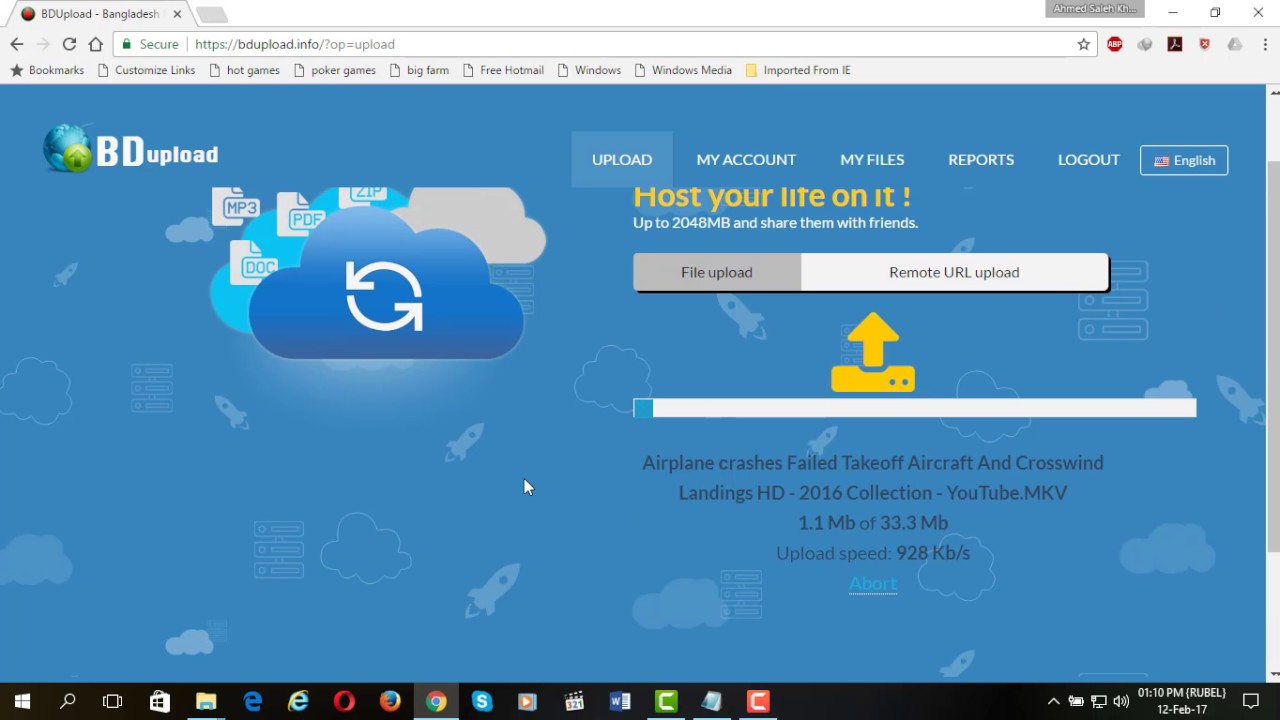Open the UPLOAD nav tab
Screen dimensions: 1280x720
coord(622,159)
